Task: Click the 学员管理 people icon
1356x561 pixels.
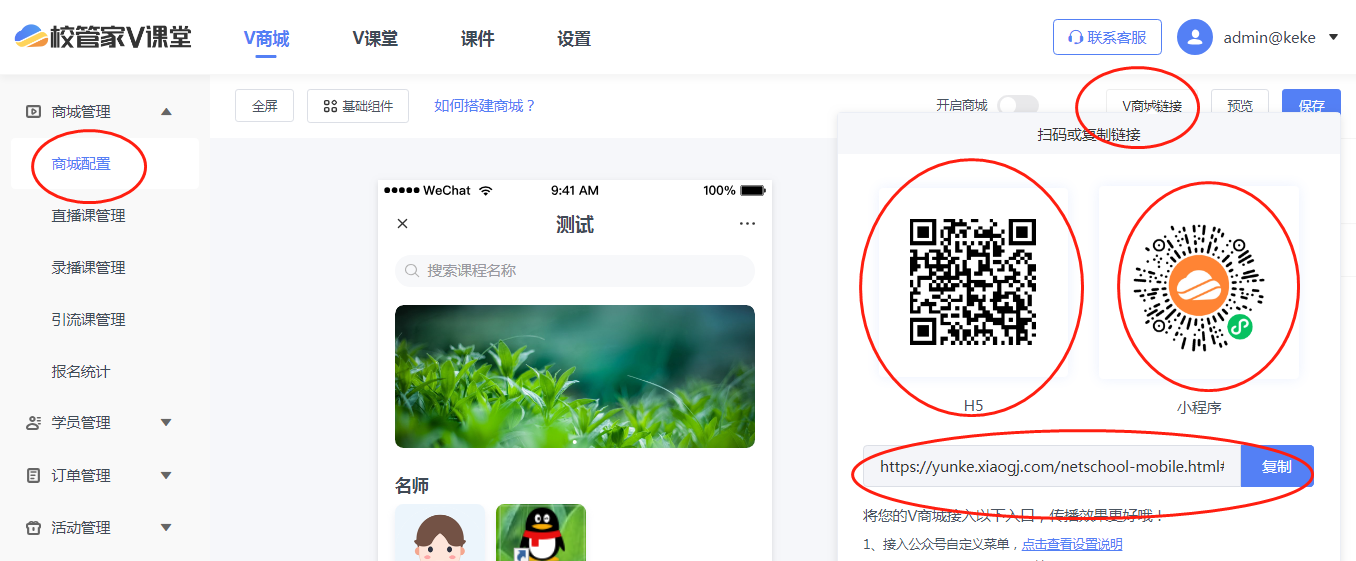Action: 33,423
